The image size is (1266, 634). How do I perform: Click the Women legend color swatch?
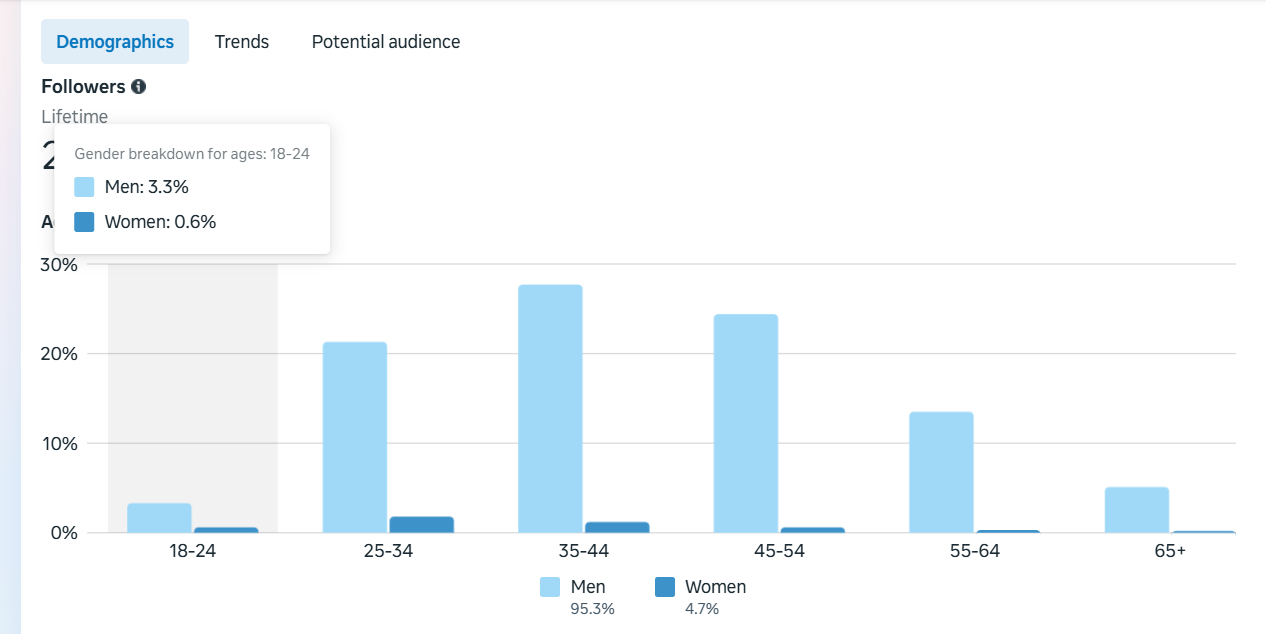[x=665, y=587]
